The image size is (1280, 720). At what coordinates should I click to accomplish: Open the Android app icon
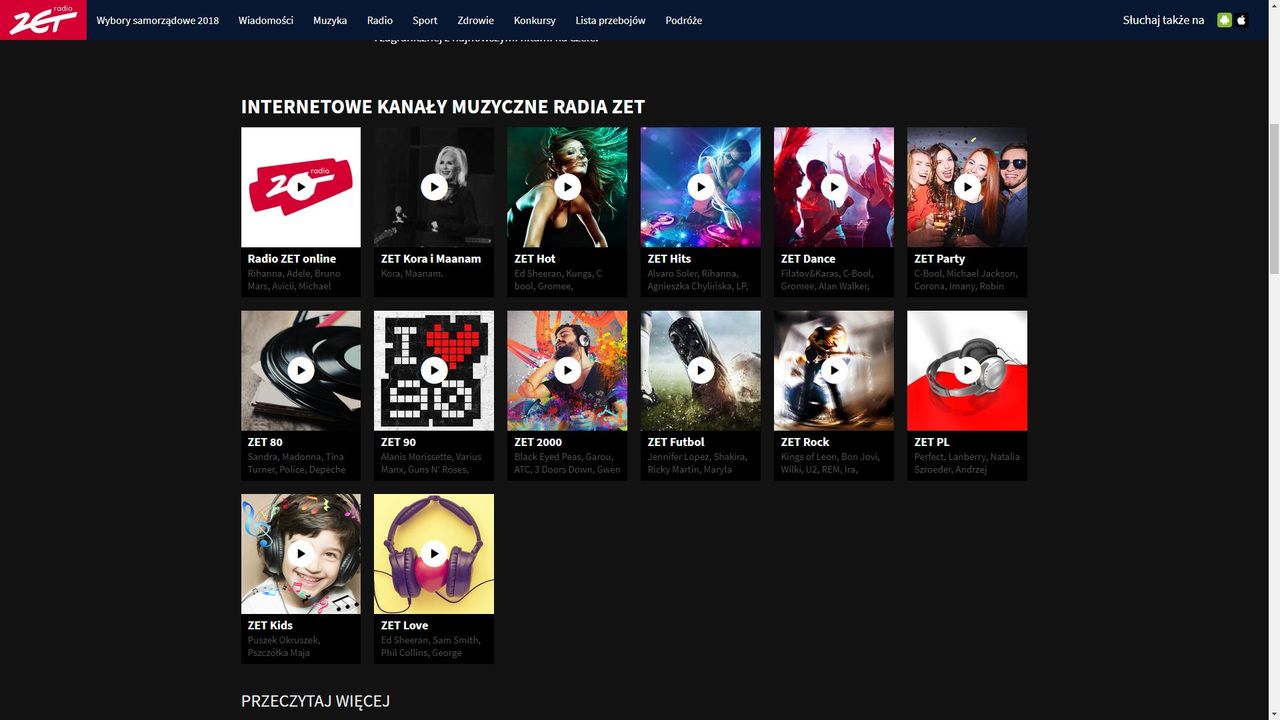tap(1224, 20)
